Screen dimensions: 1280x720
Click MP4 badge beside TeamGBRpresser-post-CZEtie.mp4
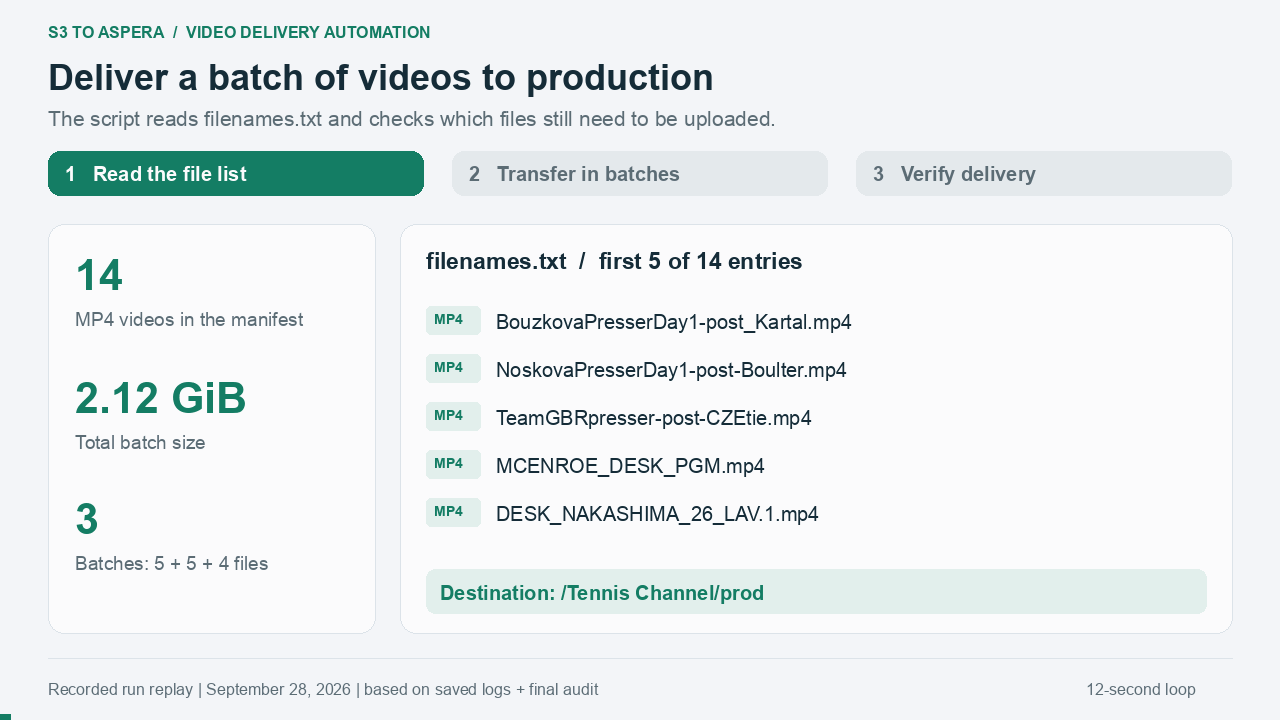(453, 416)
